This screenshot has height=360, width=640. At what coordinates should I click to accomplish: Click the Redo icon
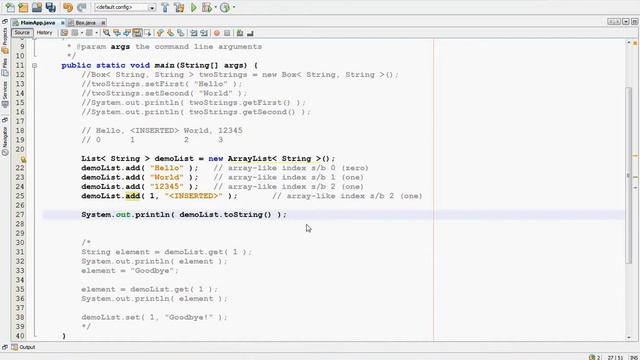pyautogui.click(x=82, y=7)
